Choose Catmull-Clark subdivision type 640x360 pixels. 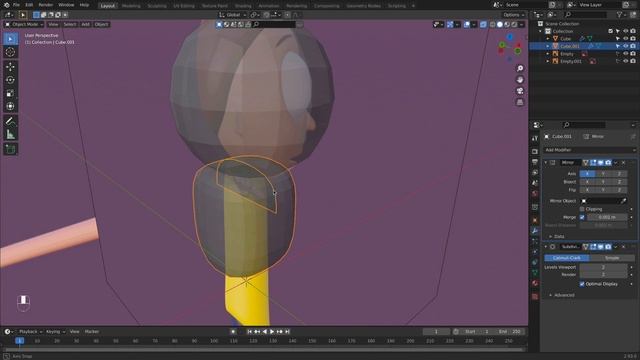(567, 258)
